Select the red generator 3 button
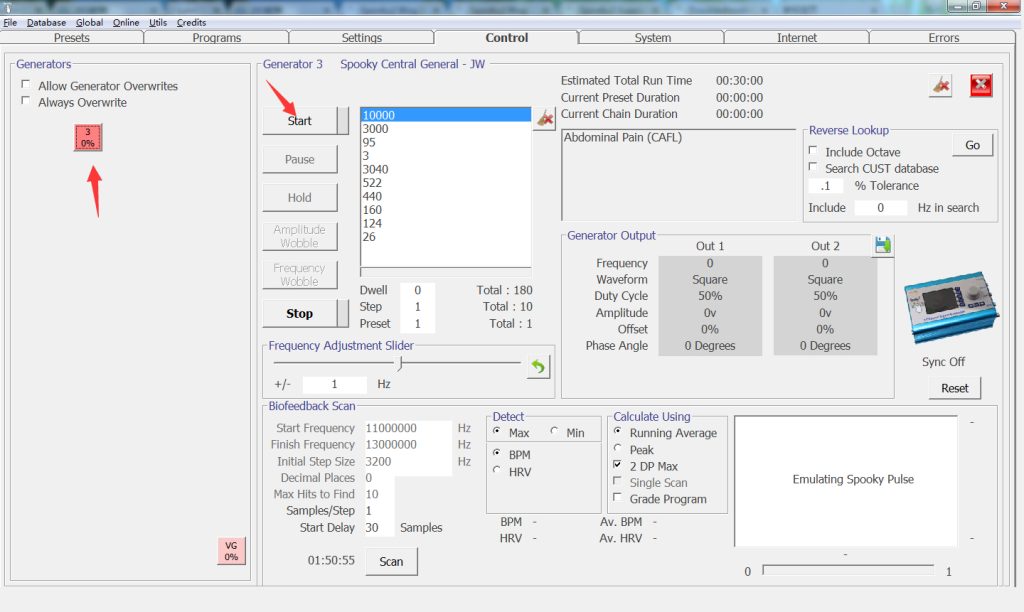 coord(88,138)
